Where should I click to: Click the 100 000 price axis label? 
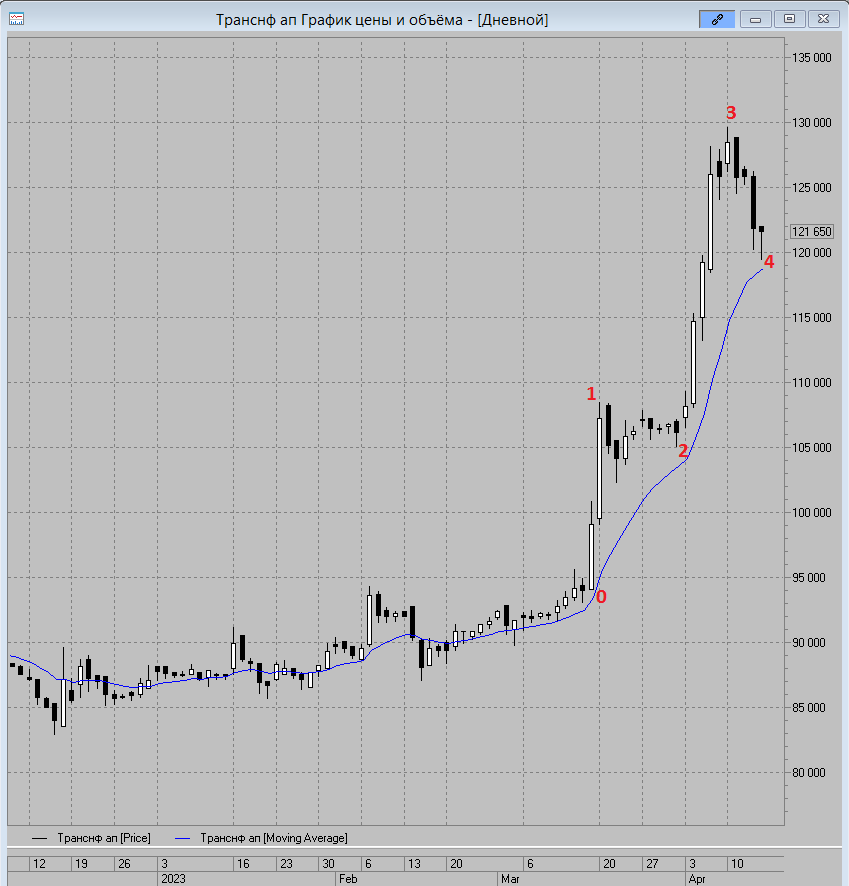[x=811, y=513]
